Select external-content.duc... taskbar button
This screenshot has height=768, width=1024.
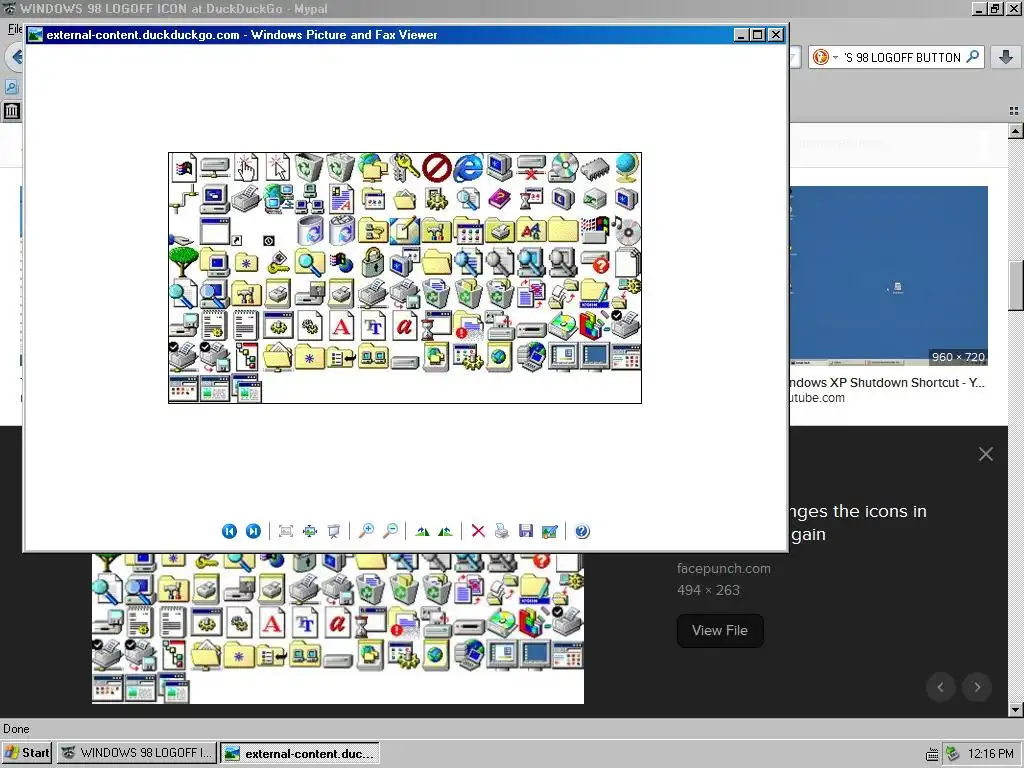(300, 753)
